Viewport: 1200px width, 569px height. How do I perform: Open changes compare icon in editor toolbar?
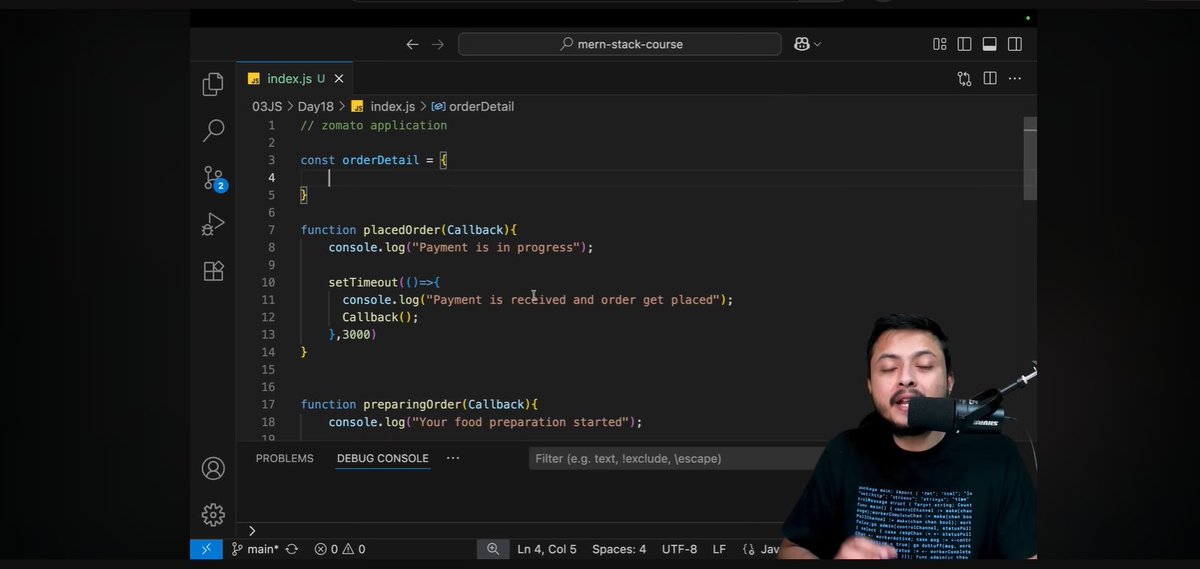(x=964, y=78)
